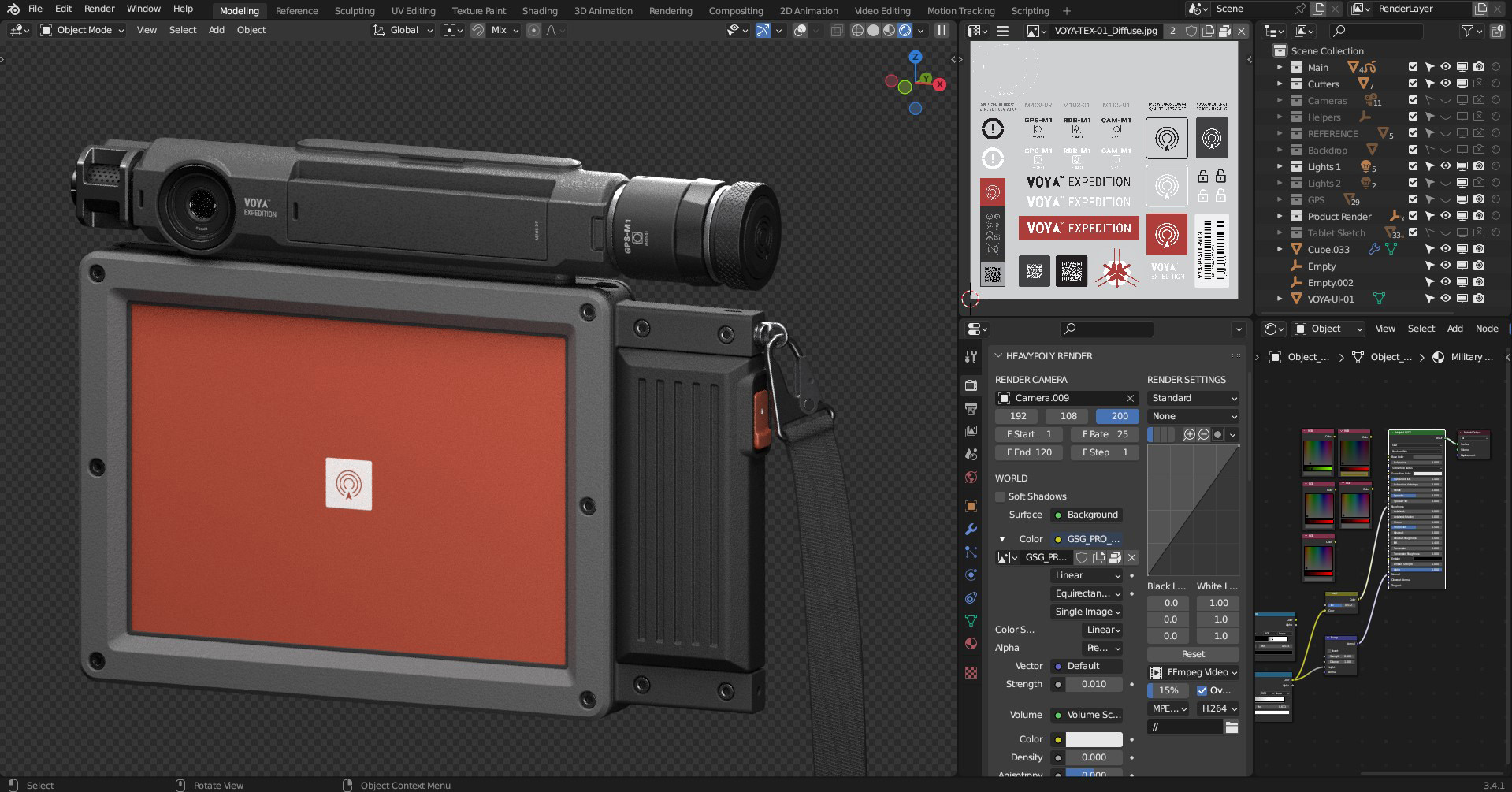Viewport: 1512px width, 792px height.
Task: Click the 108 resolution preset button
Action: point(1068,416)
